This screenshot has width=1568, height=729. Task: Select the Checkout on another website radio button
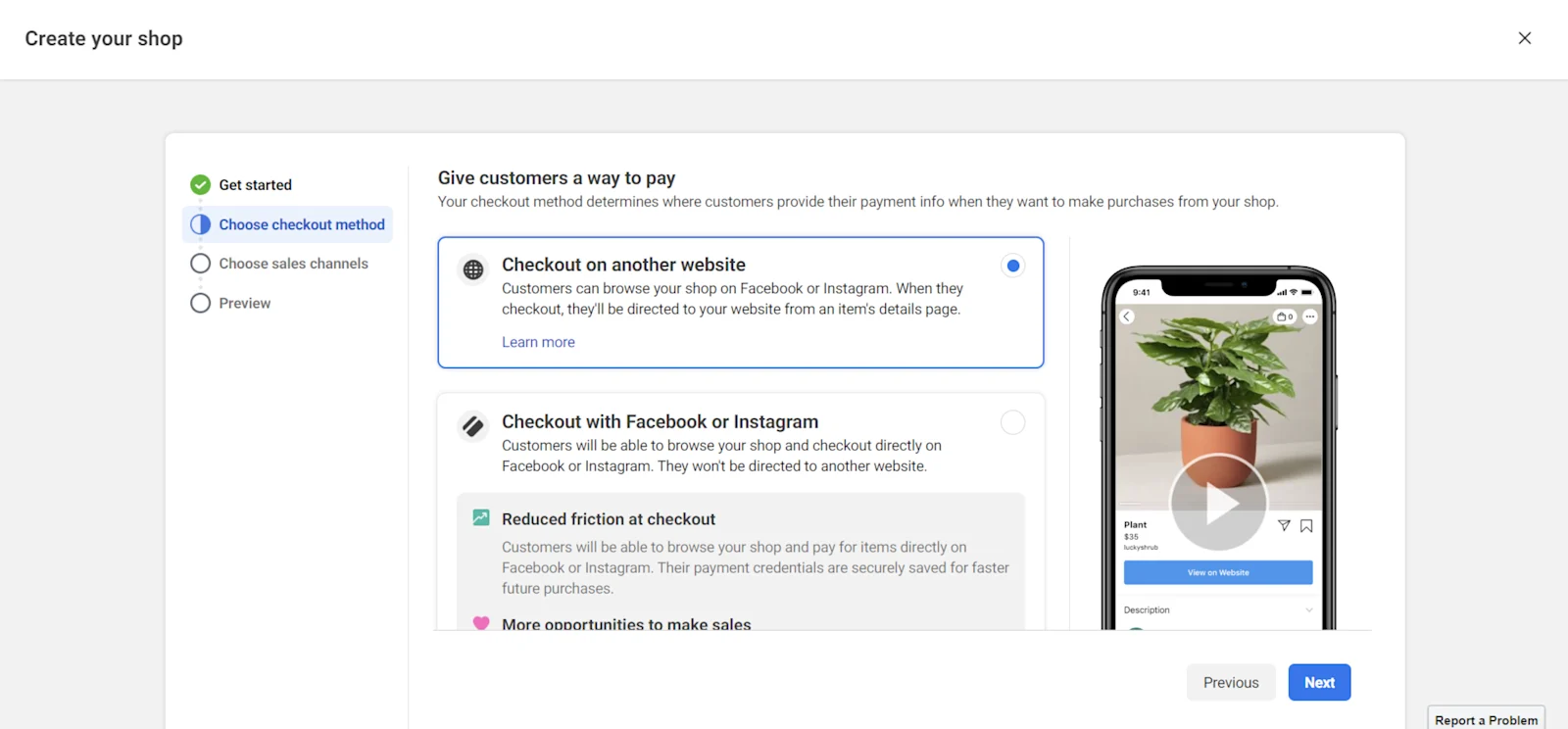(1012, 265)
